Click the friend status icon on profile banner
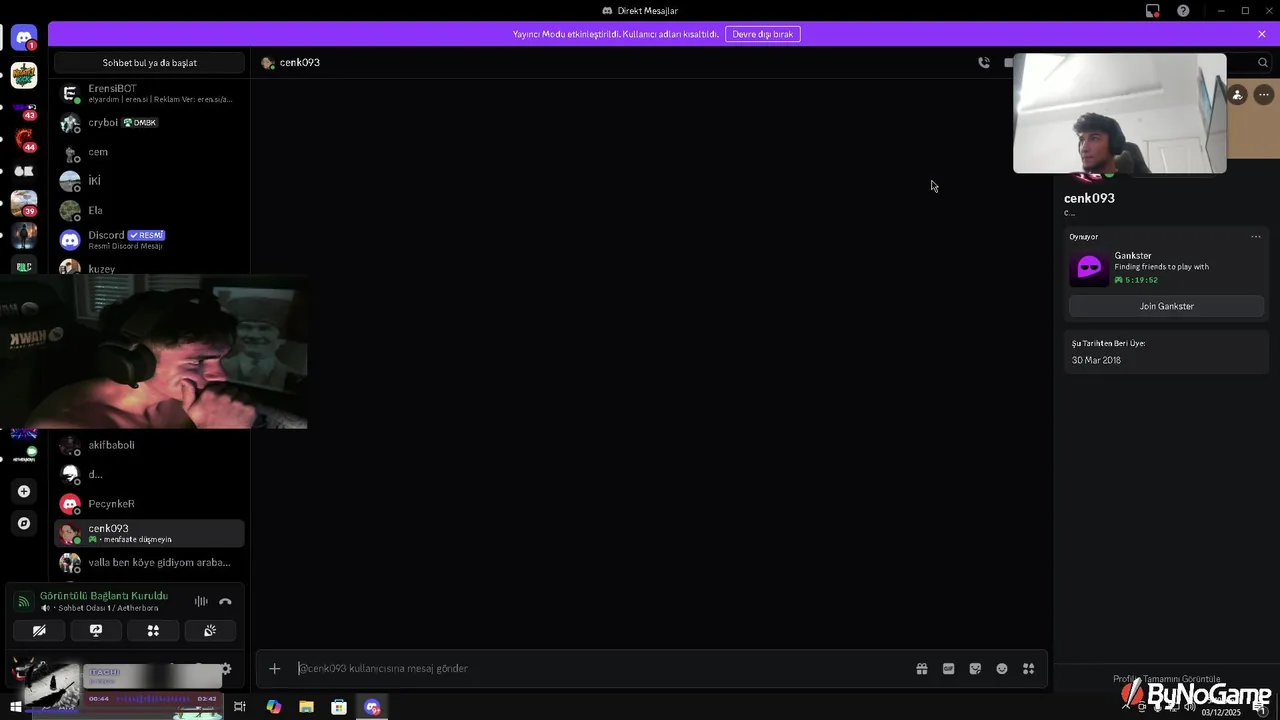 tap(1238, 95)
